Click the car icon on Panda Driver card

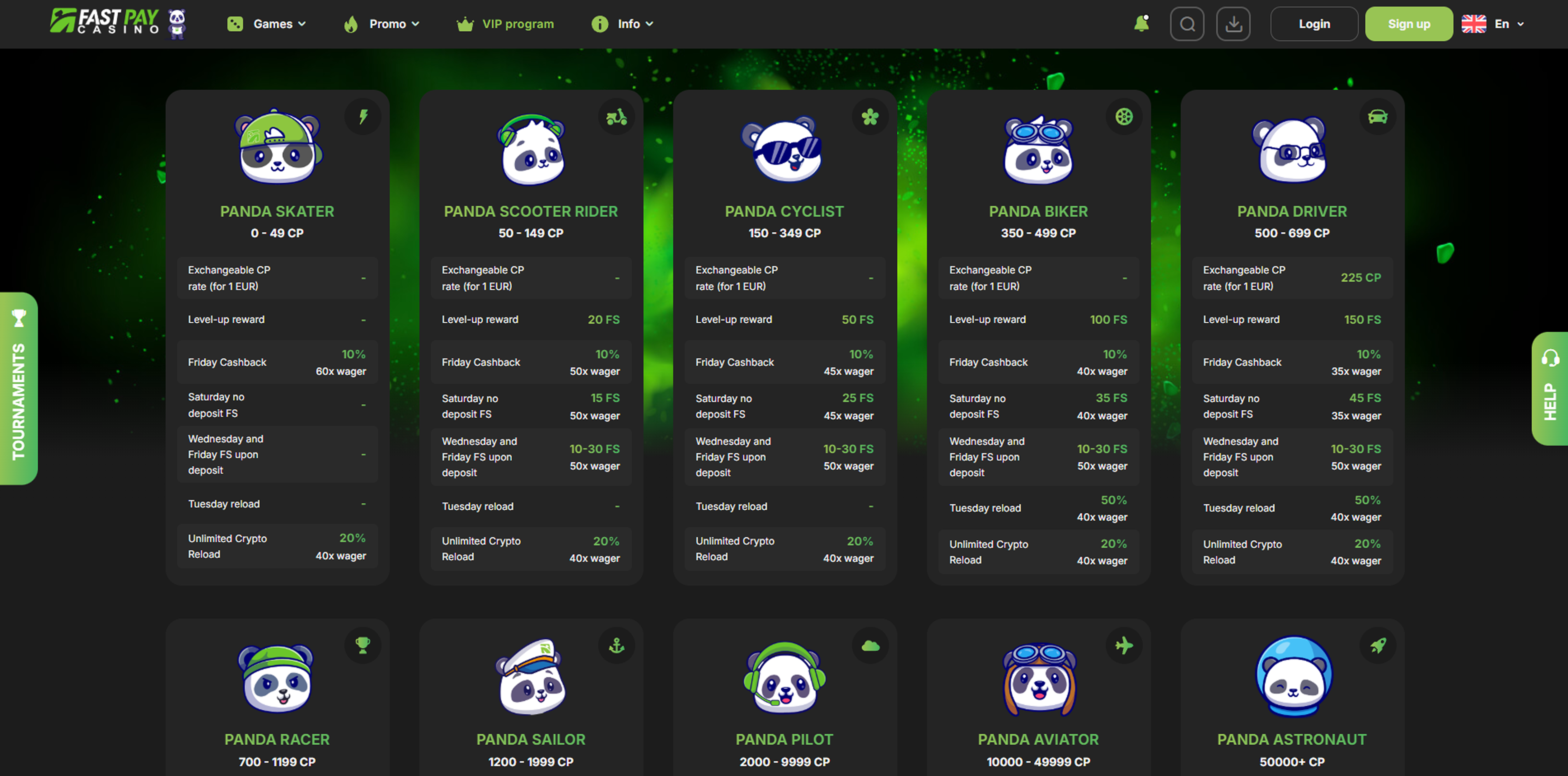click(x=1378, y=116)
